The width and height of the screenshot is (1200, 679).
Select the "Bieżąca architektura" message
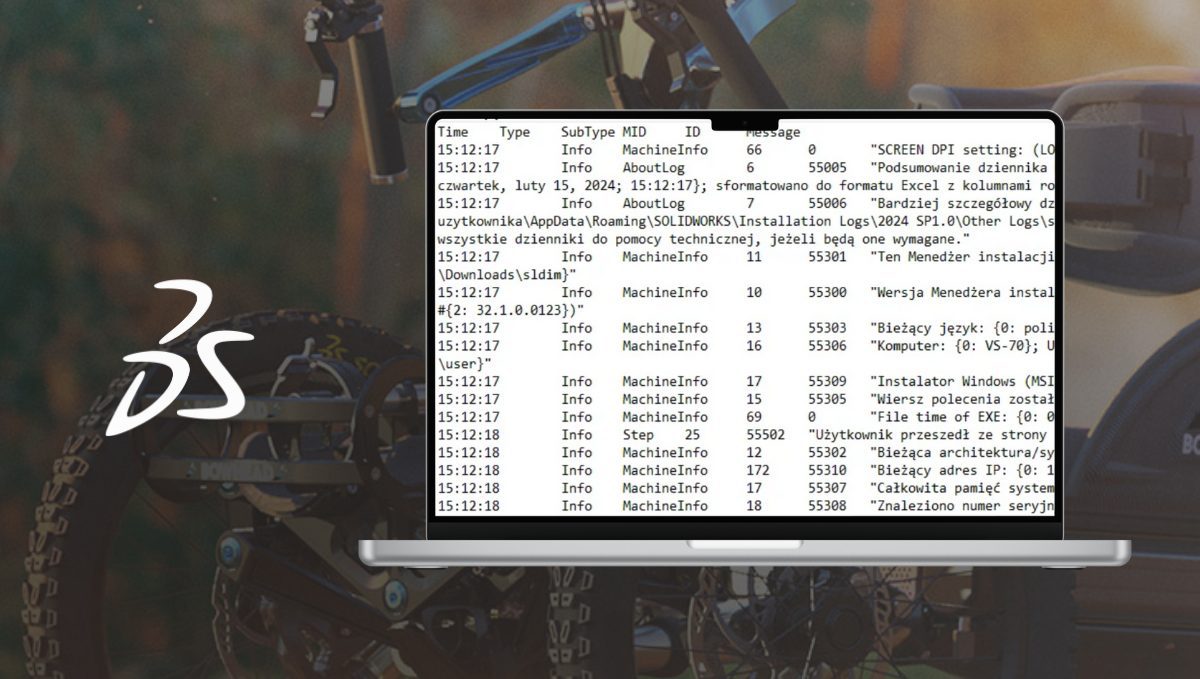962,452
